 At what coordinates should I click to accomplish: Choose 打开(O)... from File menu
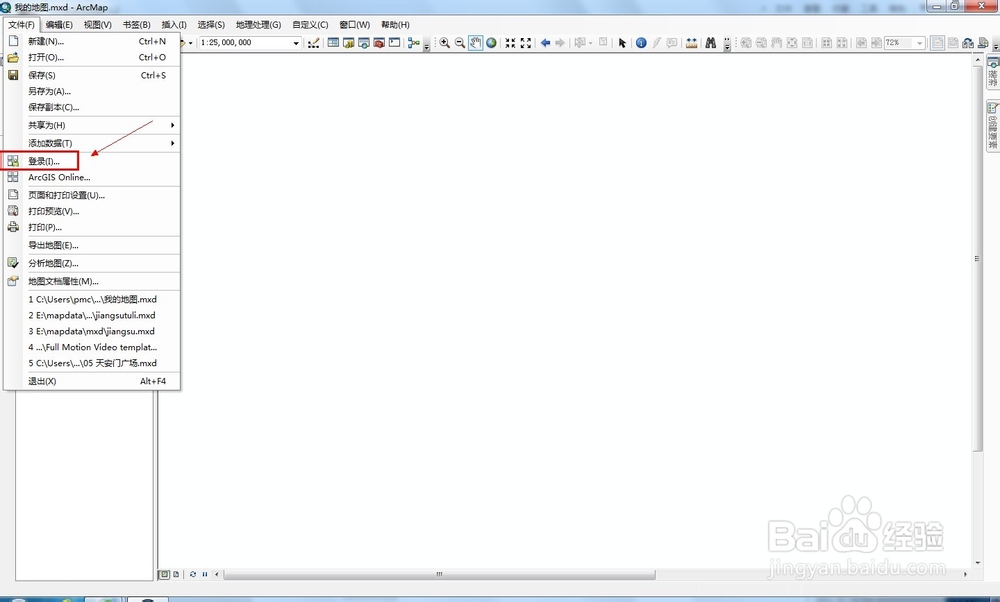coord(92,57)
